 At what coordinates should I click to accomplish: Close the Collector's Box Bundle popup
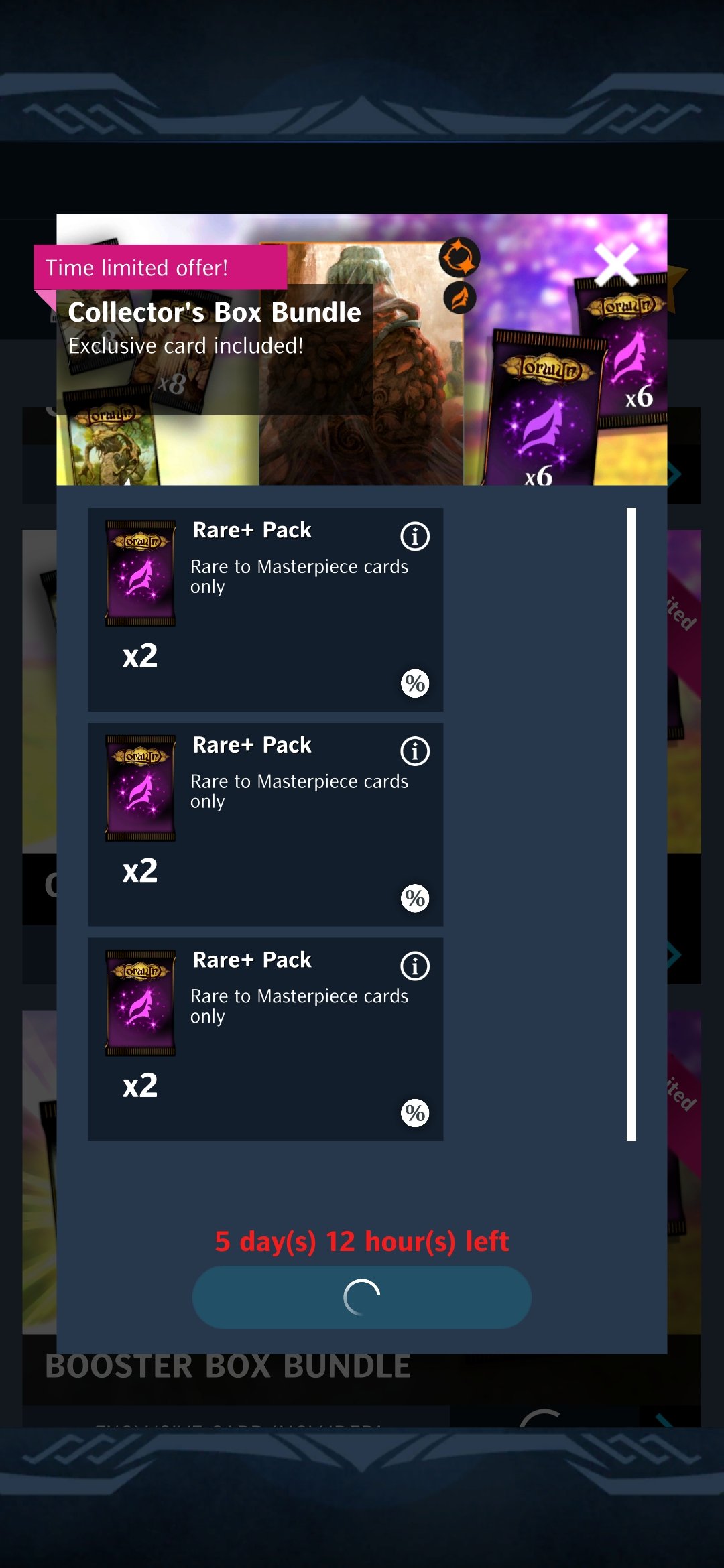coord(616,265)
